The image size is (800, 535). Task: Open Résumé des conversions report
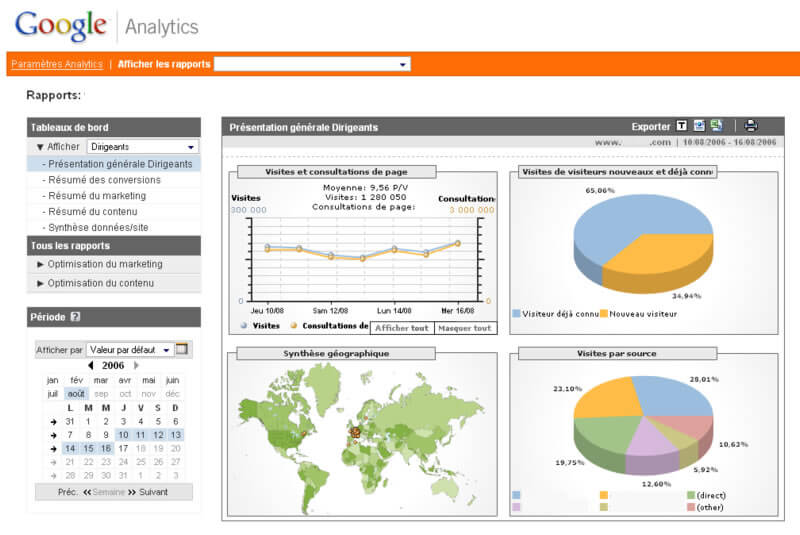click(104, 180)
